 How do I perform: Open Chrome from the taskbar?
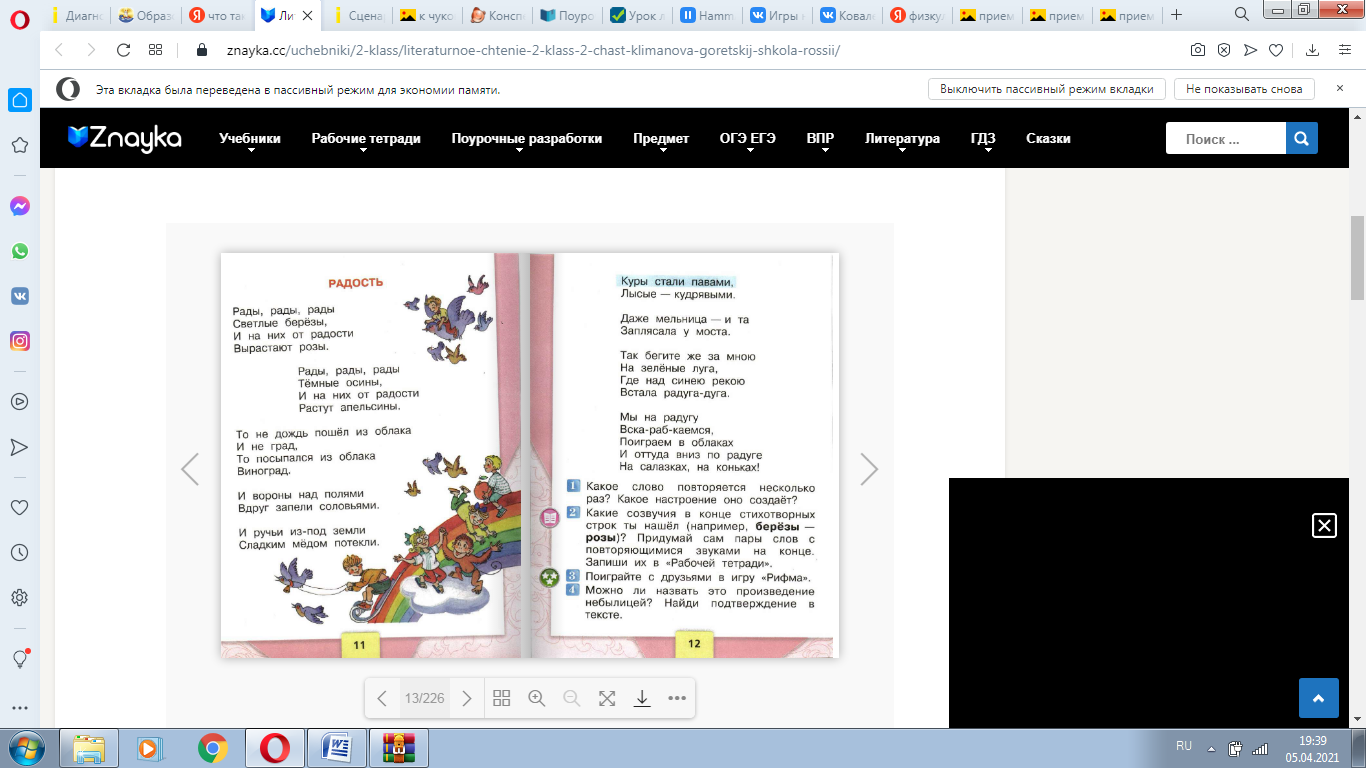tap(212, 747)
